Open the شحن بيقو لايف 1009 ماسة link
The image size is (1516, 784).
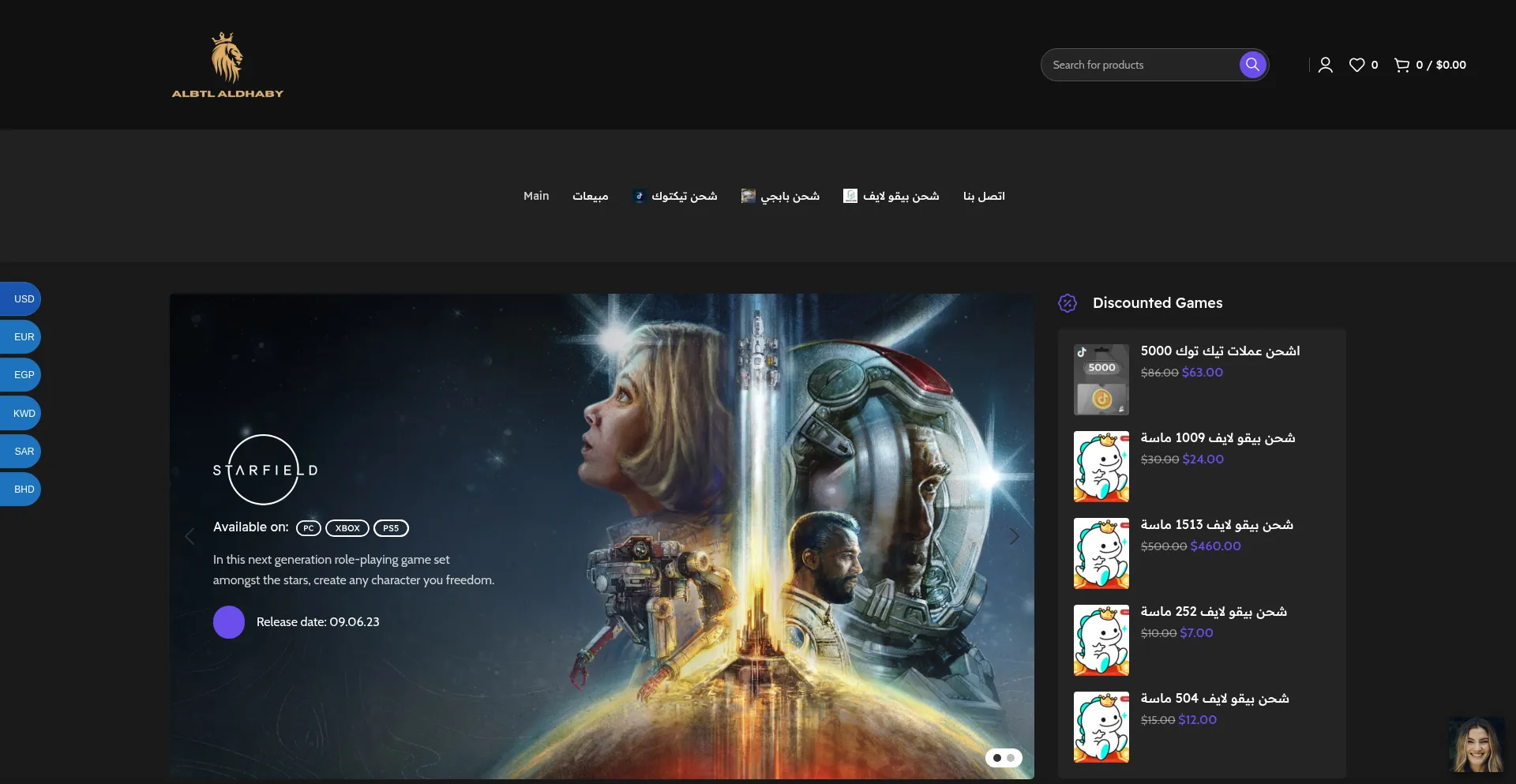pos(1218,437)
